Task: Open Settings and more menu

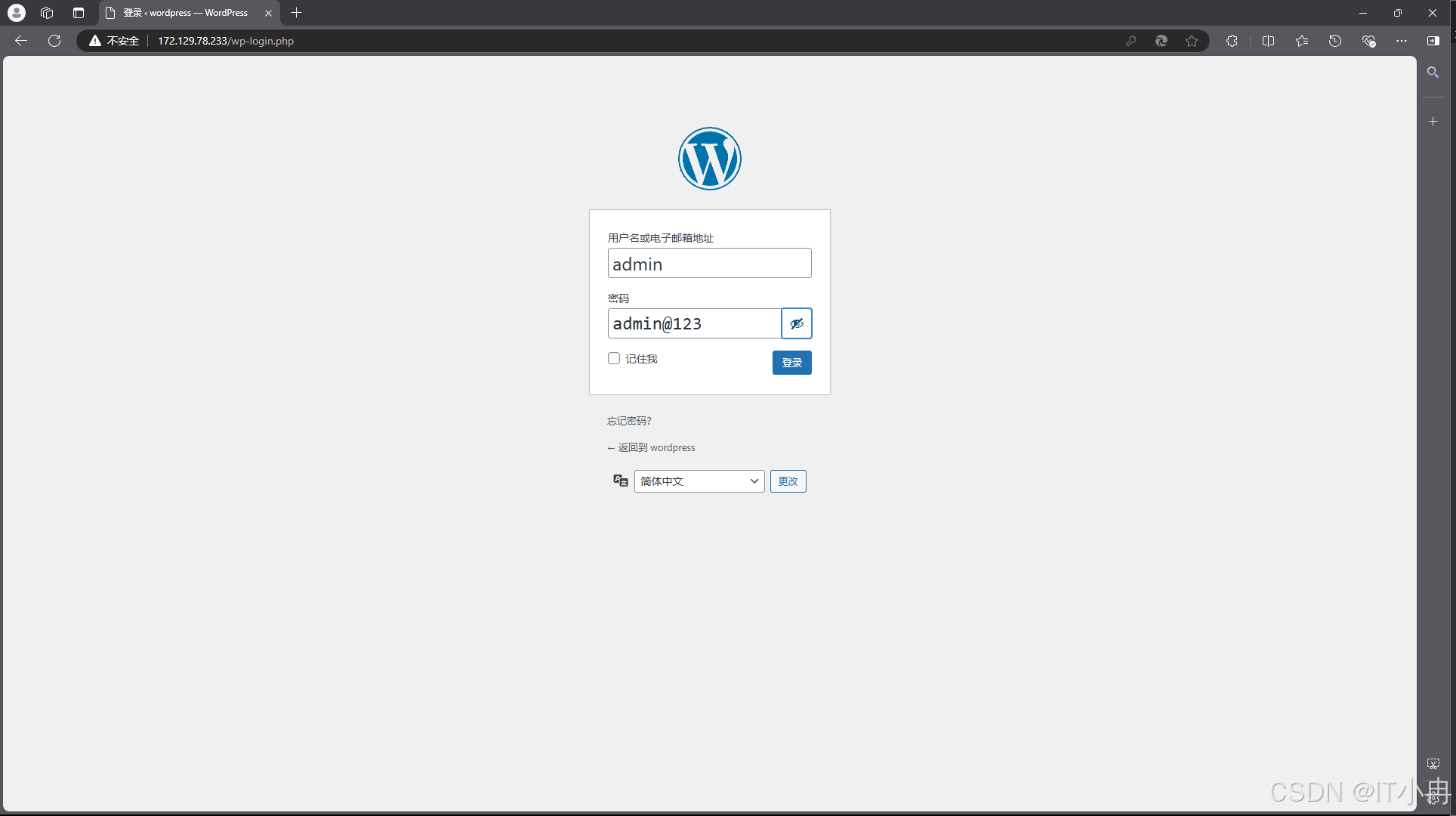Action: (1402, 41)
